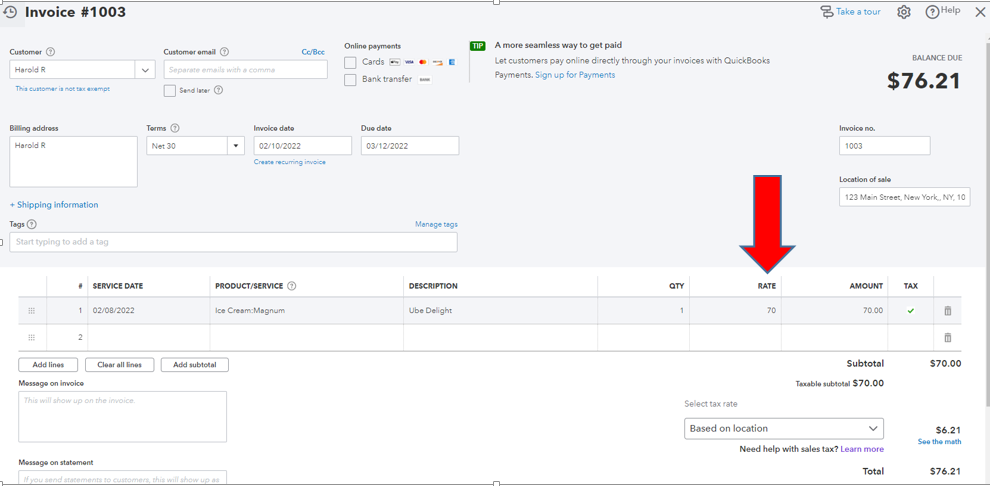Enable Cards online payment checkbox
Screen dimensions: 990x486
click(350, 62)
